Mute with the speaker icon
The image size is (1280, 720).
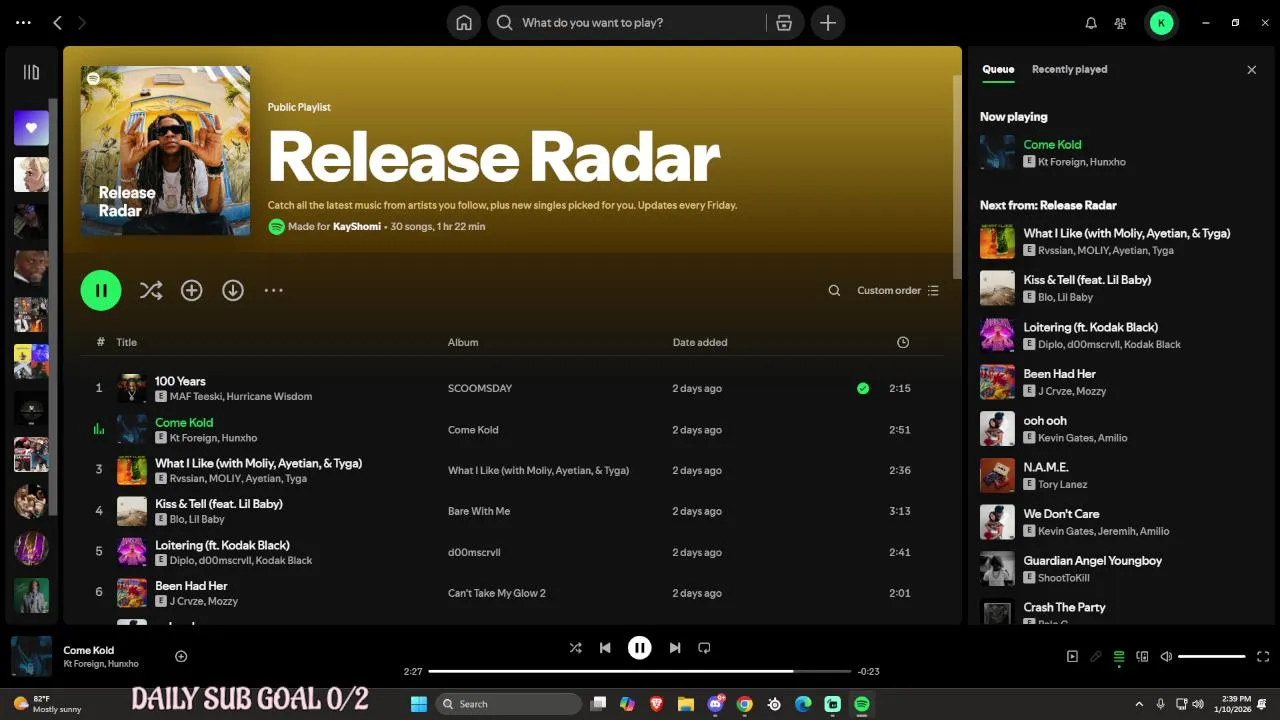1166,657
